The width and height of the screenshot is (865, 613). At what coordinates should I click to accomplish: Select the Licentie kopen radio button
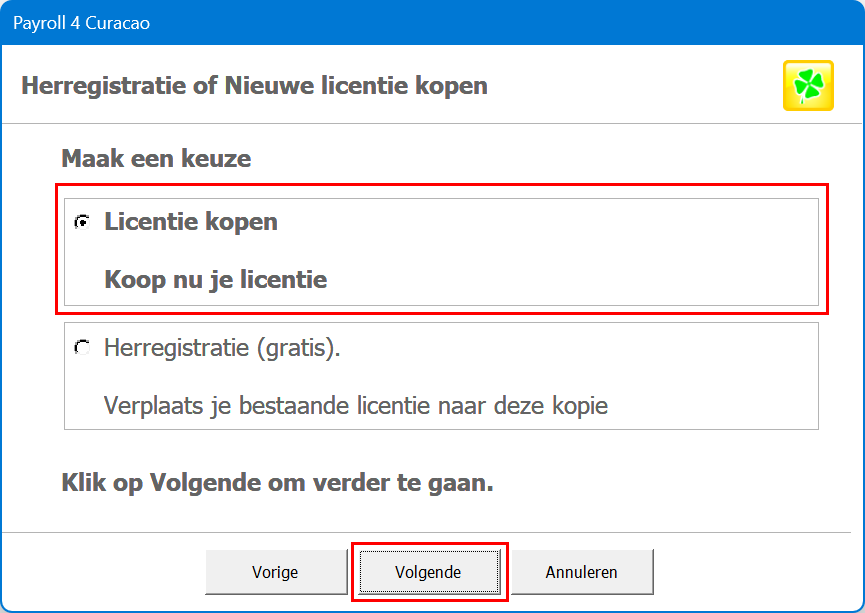tap(82, 222)
